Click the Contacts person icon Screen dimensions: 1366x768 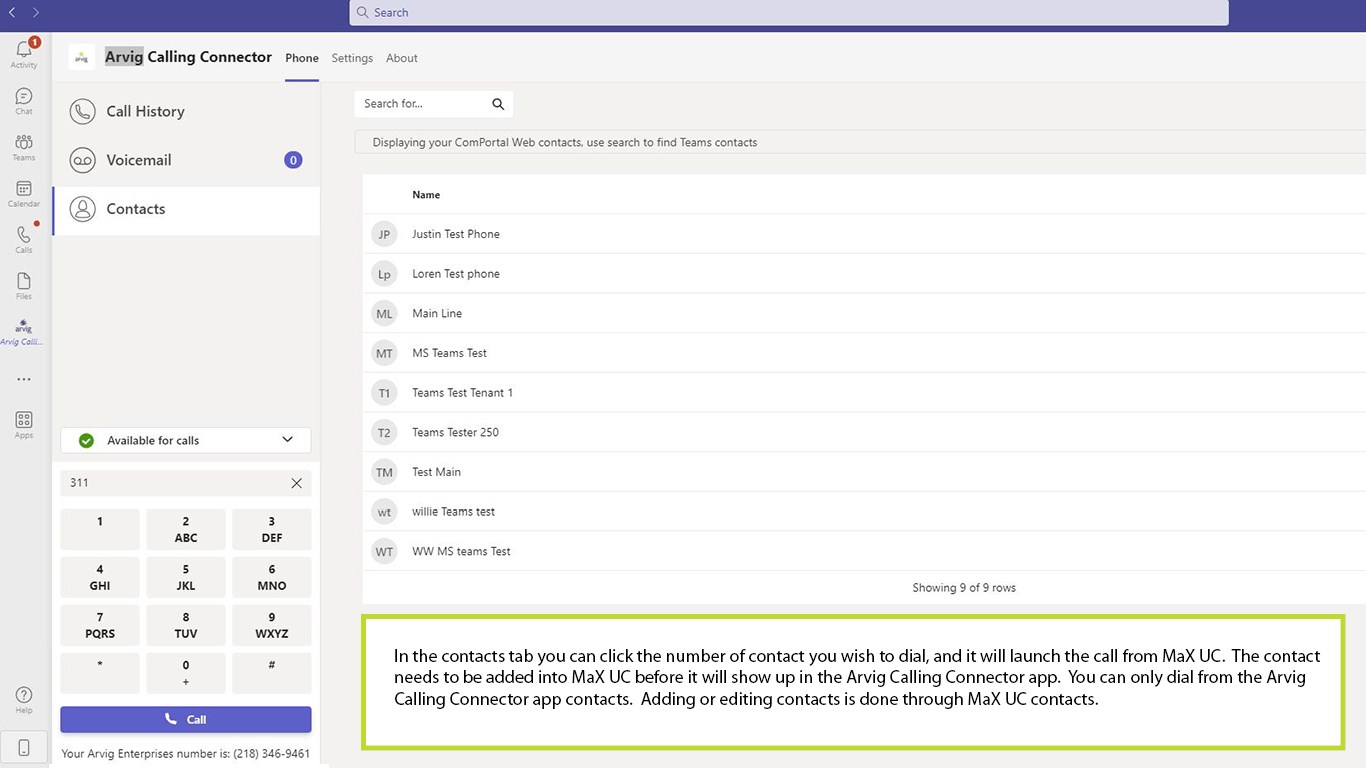pos(82,209)
